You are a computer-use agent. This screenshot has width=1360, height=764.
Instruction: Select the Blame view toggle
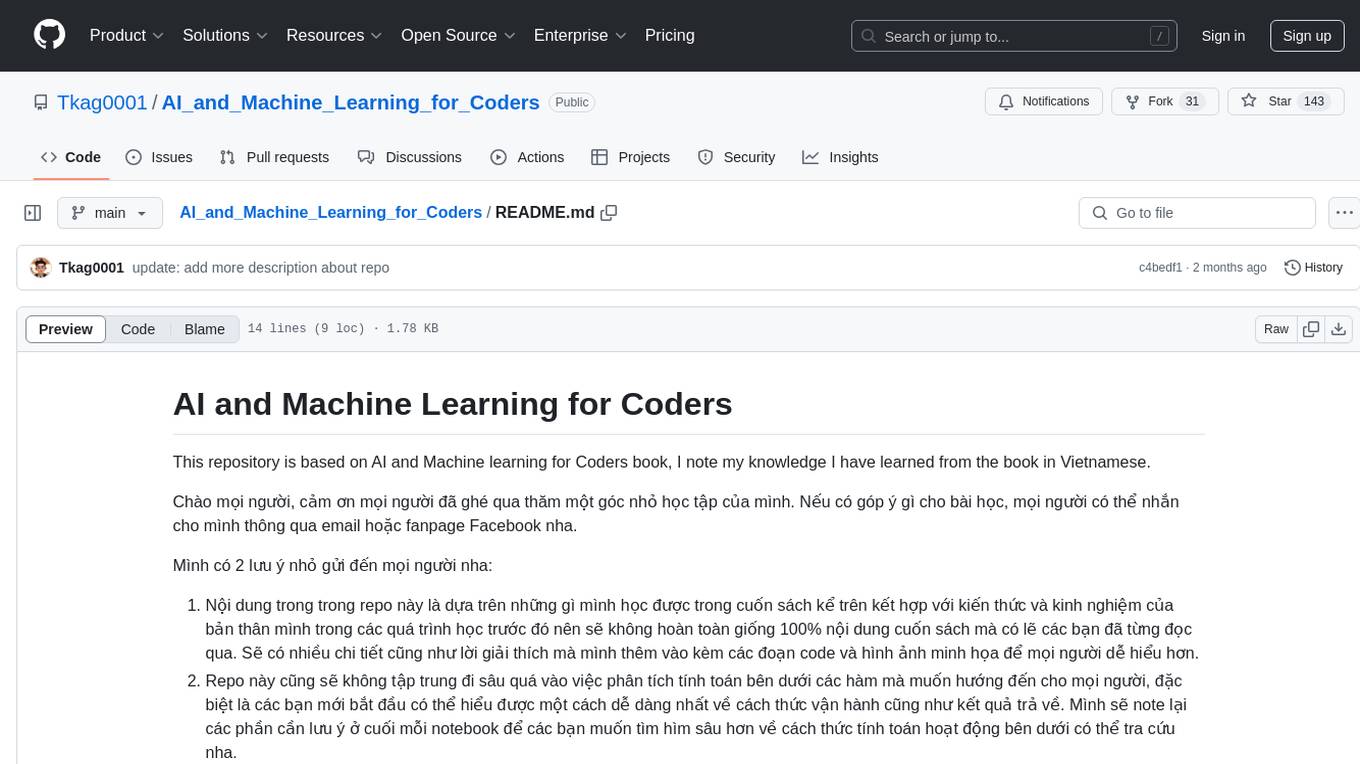click(205, 329)
